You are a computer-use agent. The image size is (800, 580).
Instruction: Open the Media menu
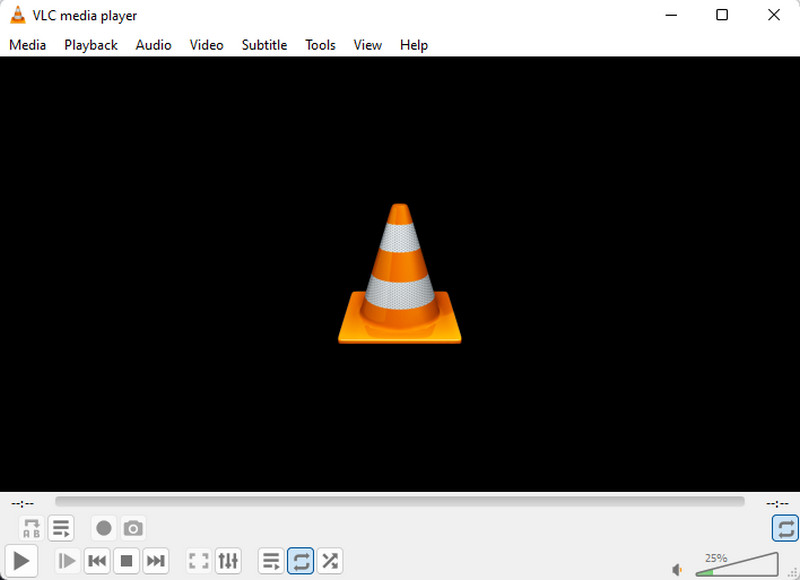[27, 45]
